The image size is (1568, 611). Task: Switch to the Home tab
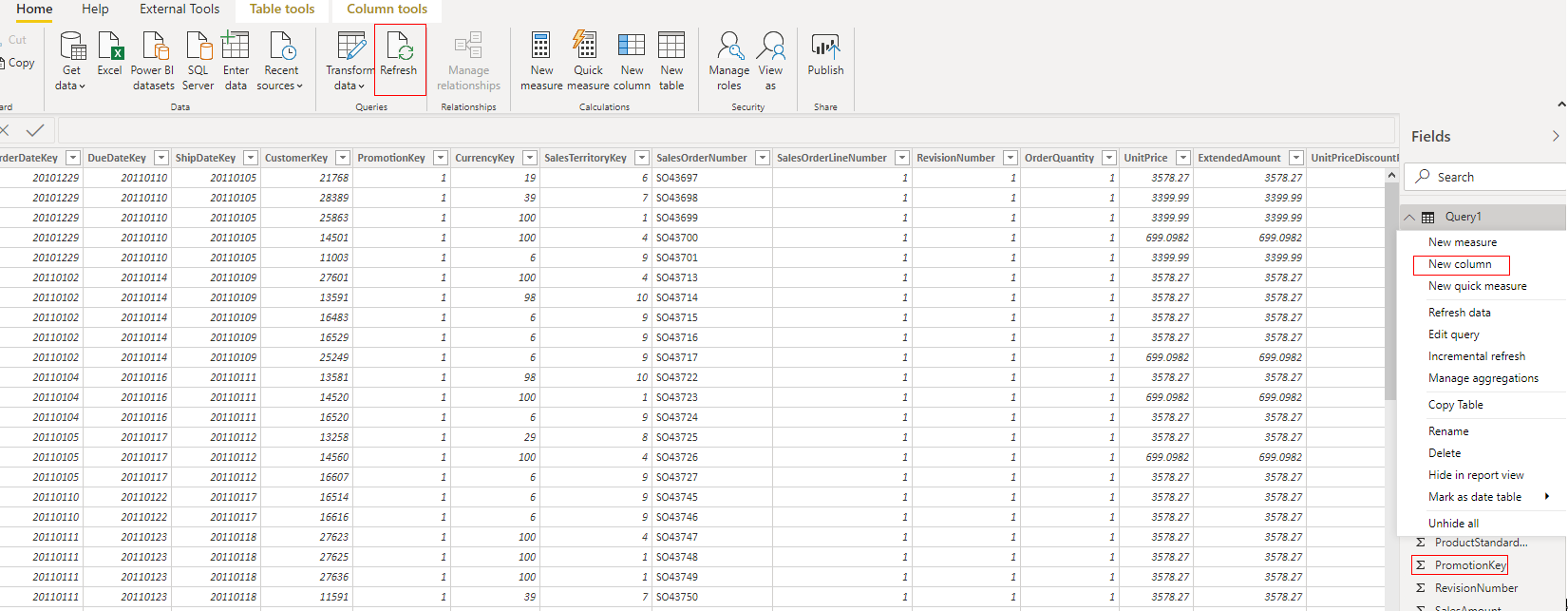[34, 9]
